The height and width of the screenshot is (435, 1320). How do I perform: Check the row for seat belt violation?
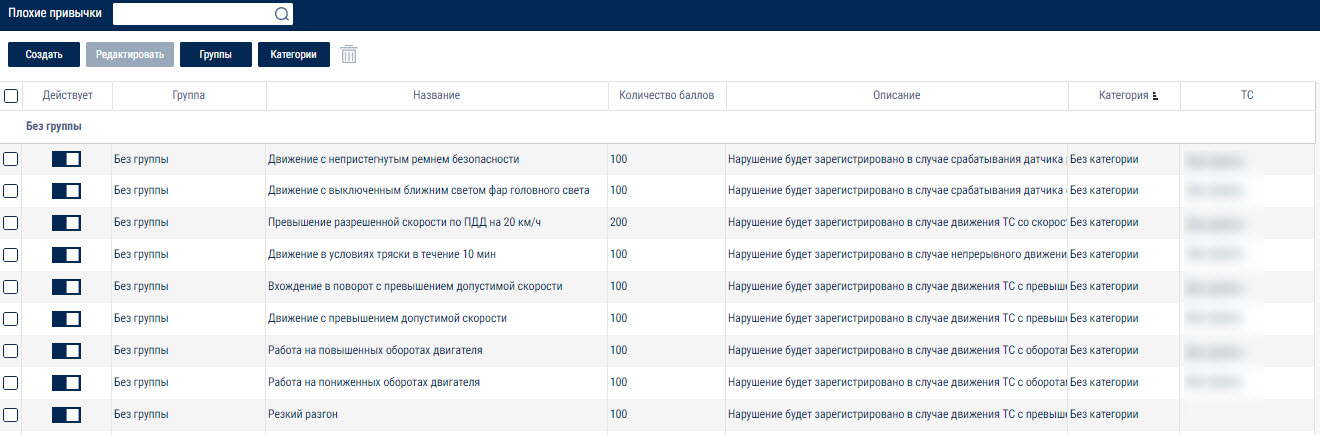click(x=11, y=159)
